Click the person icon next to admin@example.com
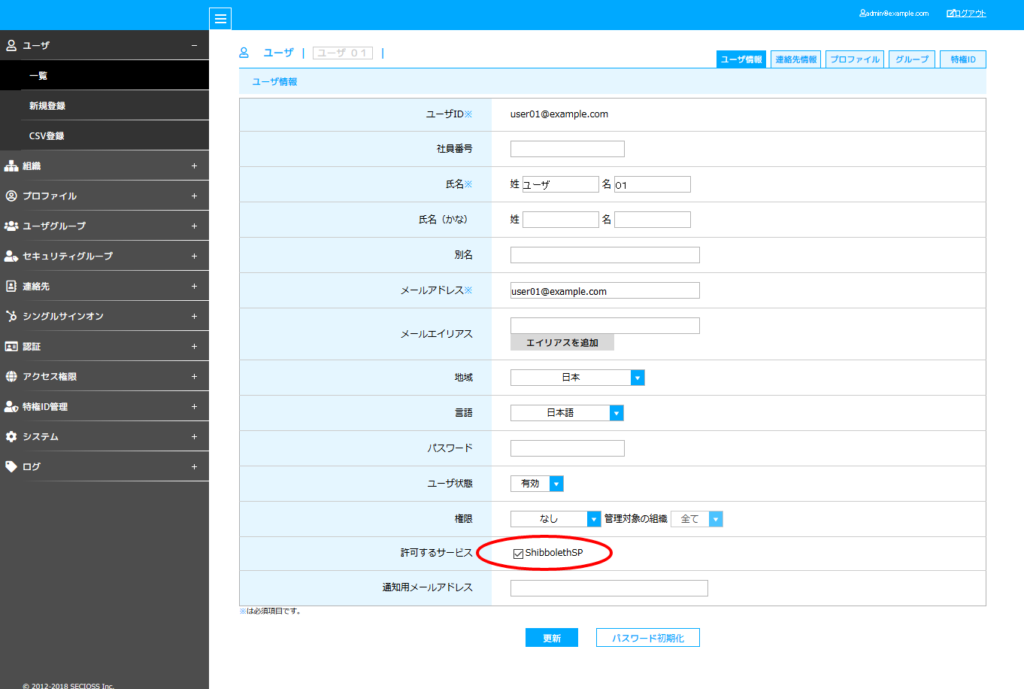The image size is (1024, 689). click(x=861, y=12)
